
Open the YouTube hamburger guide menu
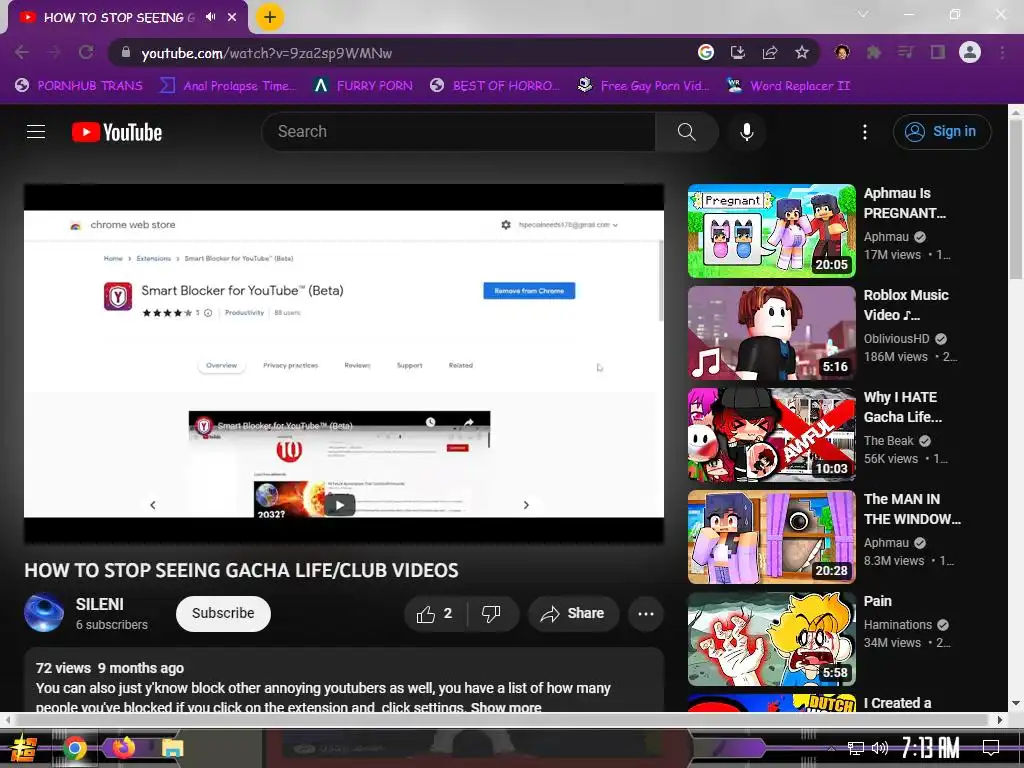36,132
